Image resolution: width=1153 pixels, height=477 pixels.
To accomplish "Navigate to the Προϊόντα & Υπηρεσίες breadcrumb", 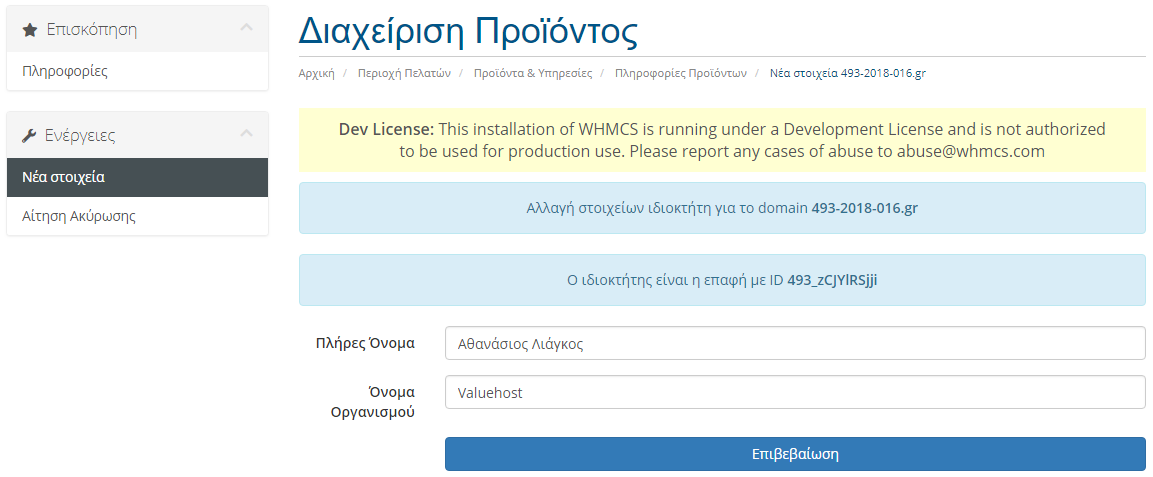I will point(533,74).
